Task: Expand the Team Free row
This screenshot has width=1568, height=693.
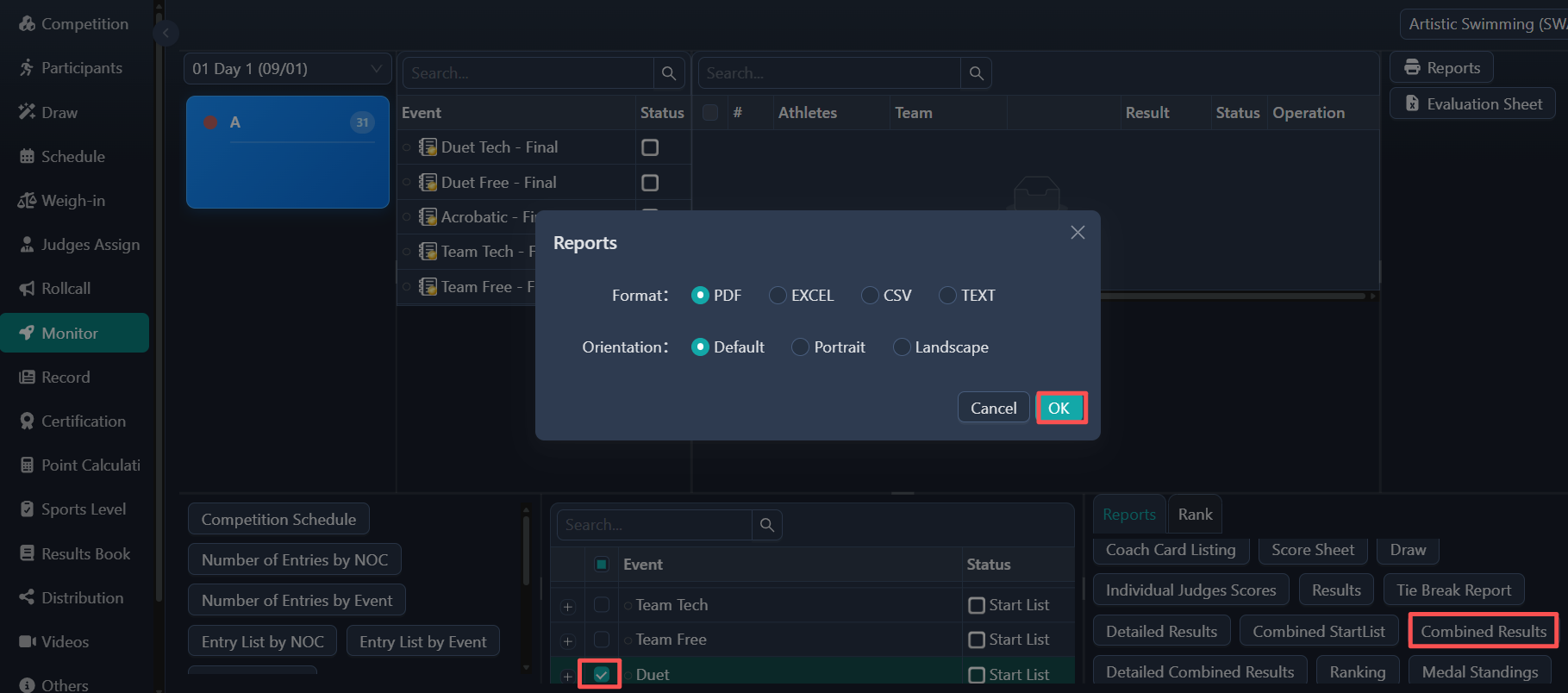Action: (x=567, y=641)
